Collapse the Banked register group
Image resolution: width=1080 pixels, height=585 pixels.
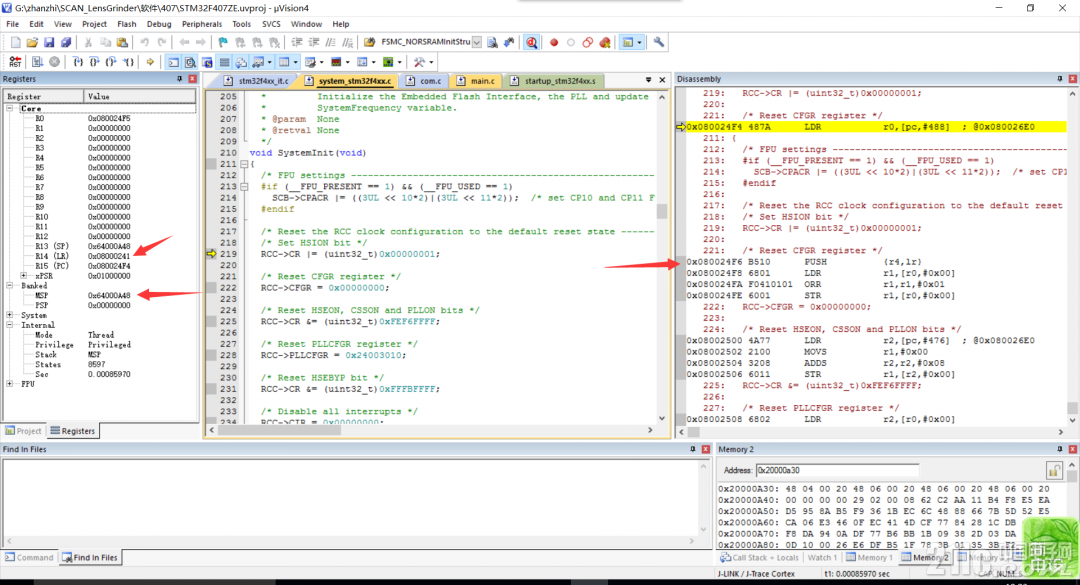point(10,285)
